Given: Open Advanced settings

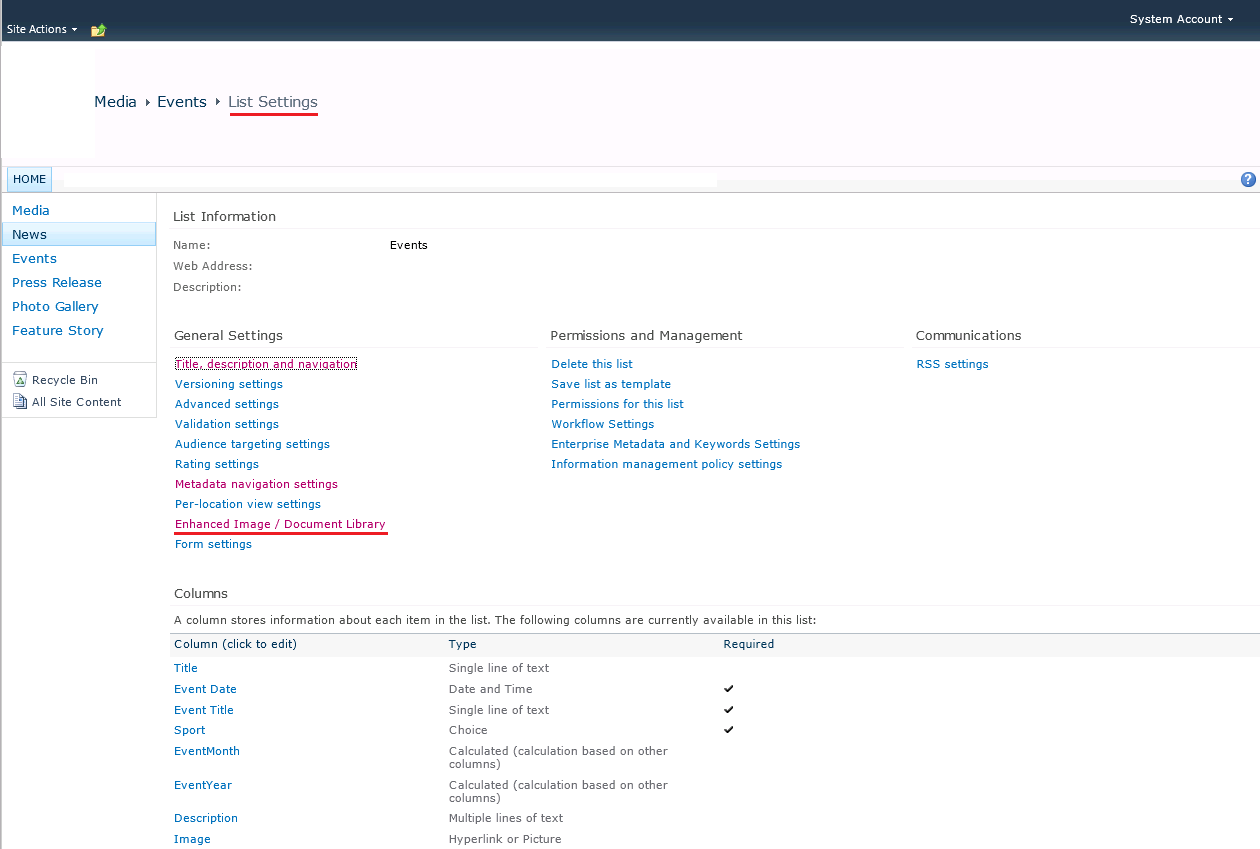Looking at the screenshot, I should (x=227, y=404).
